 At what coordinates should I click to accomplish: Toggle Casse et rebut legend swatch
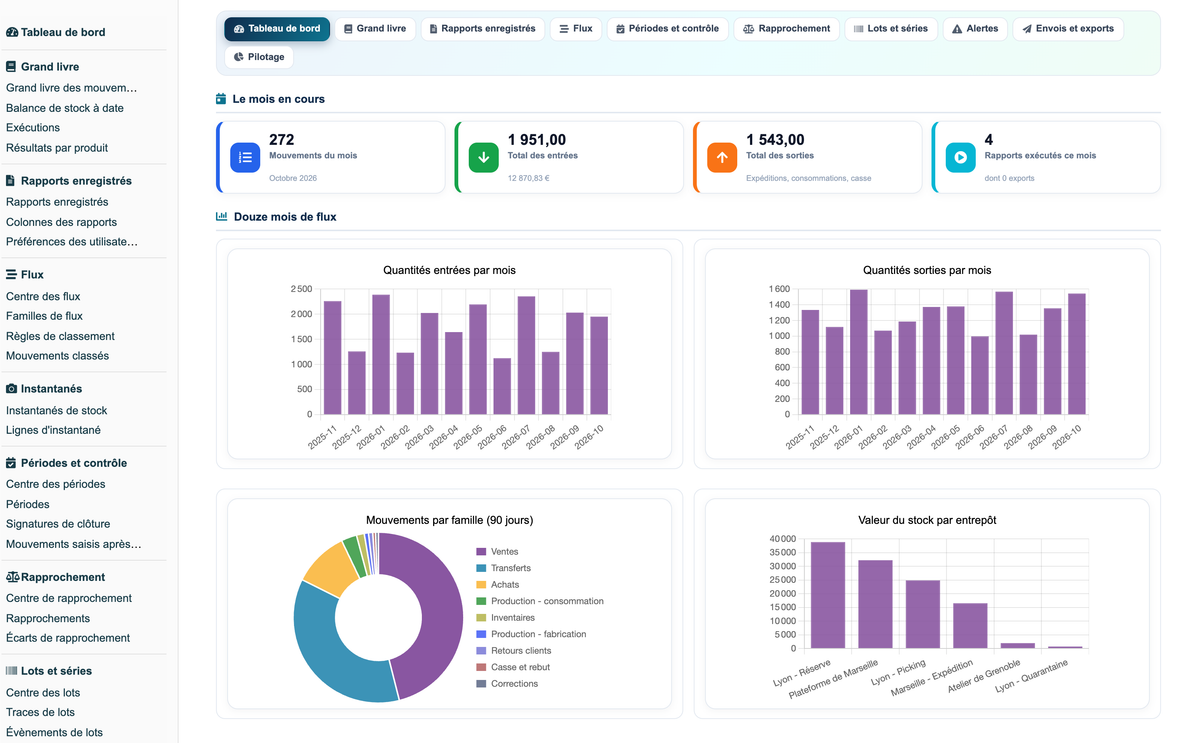pyautogui.click(x=481, y=667)
